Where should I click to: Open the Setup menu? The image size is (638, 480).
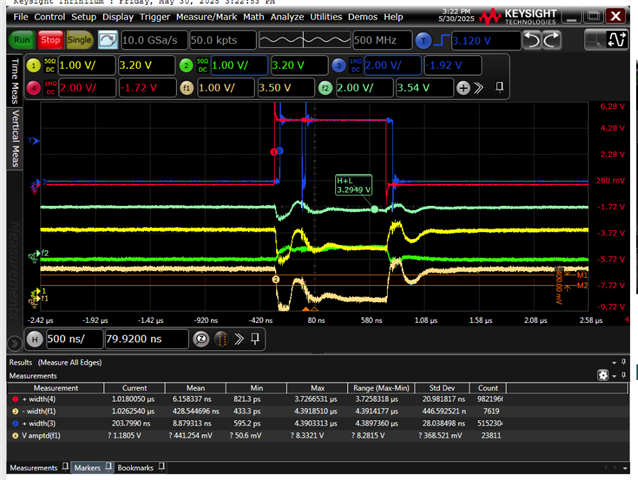pyautogui.click(x=83, y=17)
